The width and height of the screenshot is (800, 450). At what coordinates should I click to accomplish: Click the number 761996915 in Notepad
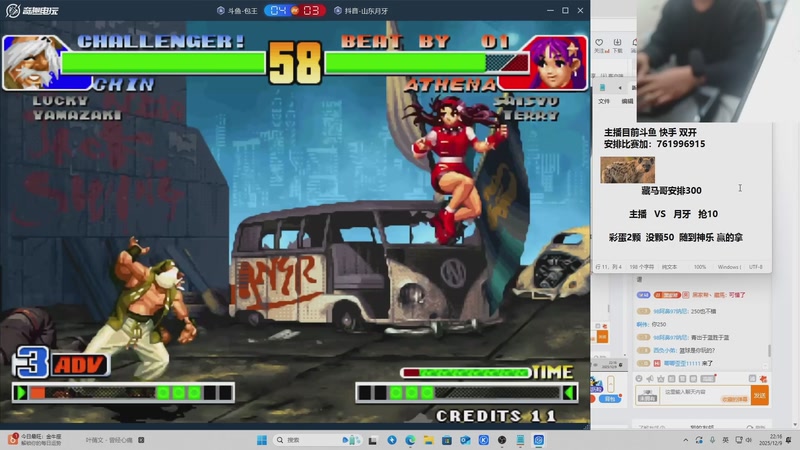click(x=681, y=144)
